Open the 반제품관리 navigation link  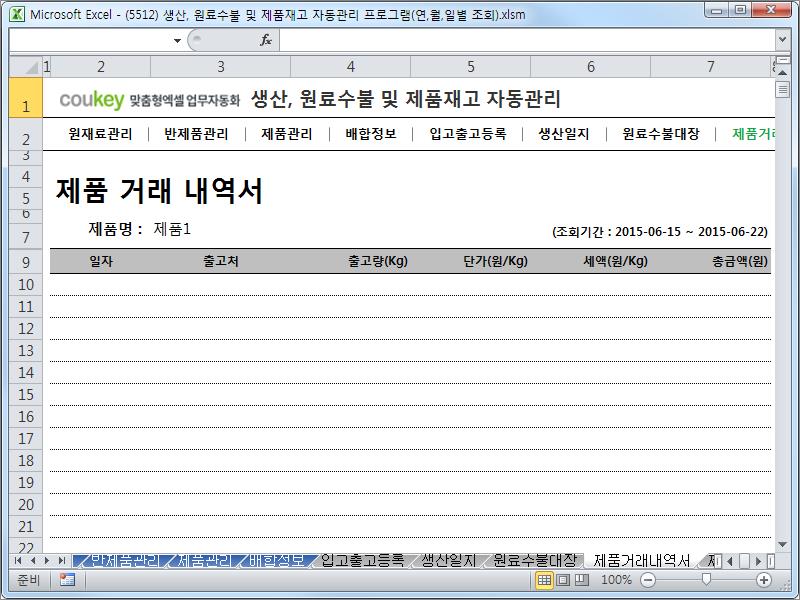[196, 134]
